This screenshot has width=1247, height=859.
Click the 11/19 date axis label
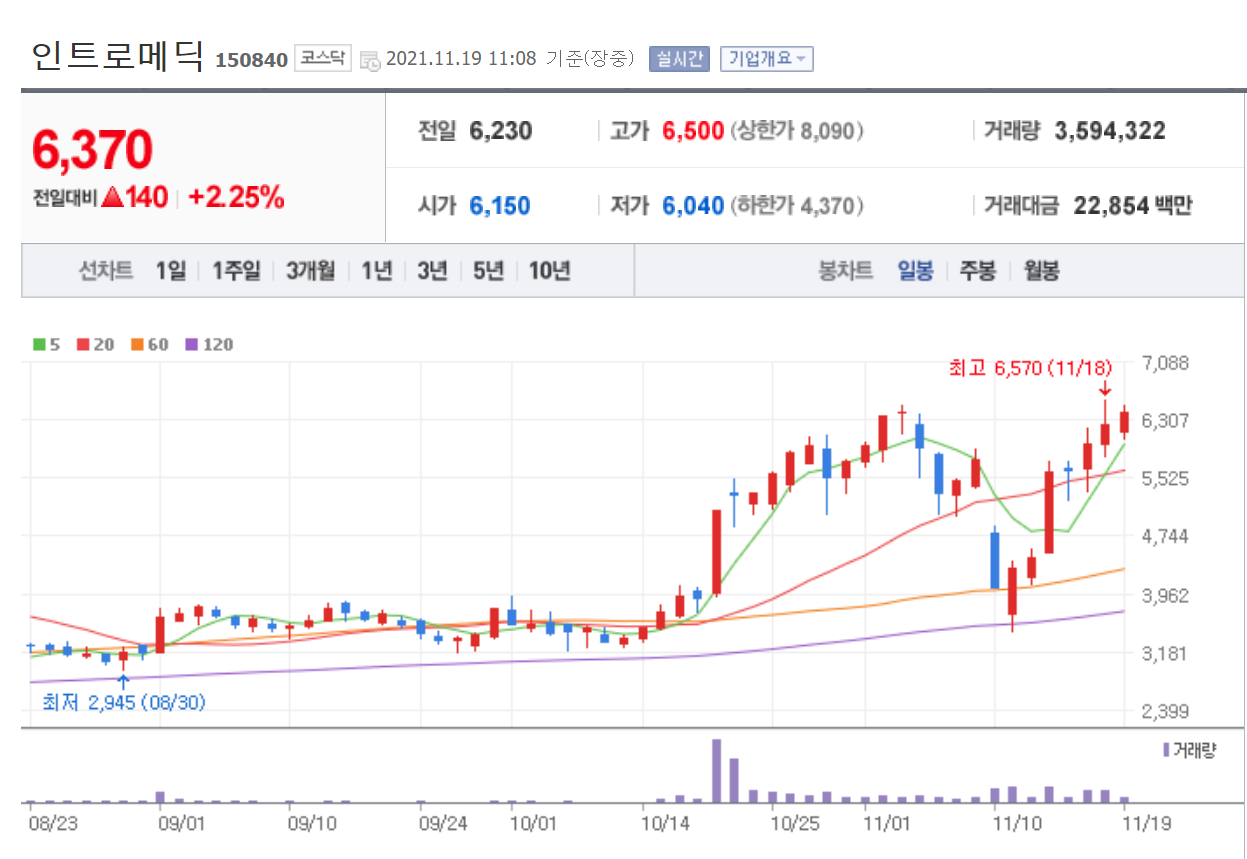point(1149,824)
